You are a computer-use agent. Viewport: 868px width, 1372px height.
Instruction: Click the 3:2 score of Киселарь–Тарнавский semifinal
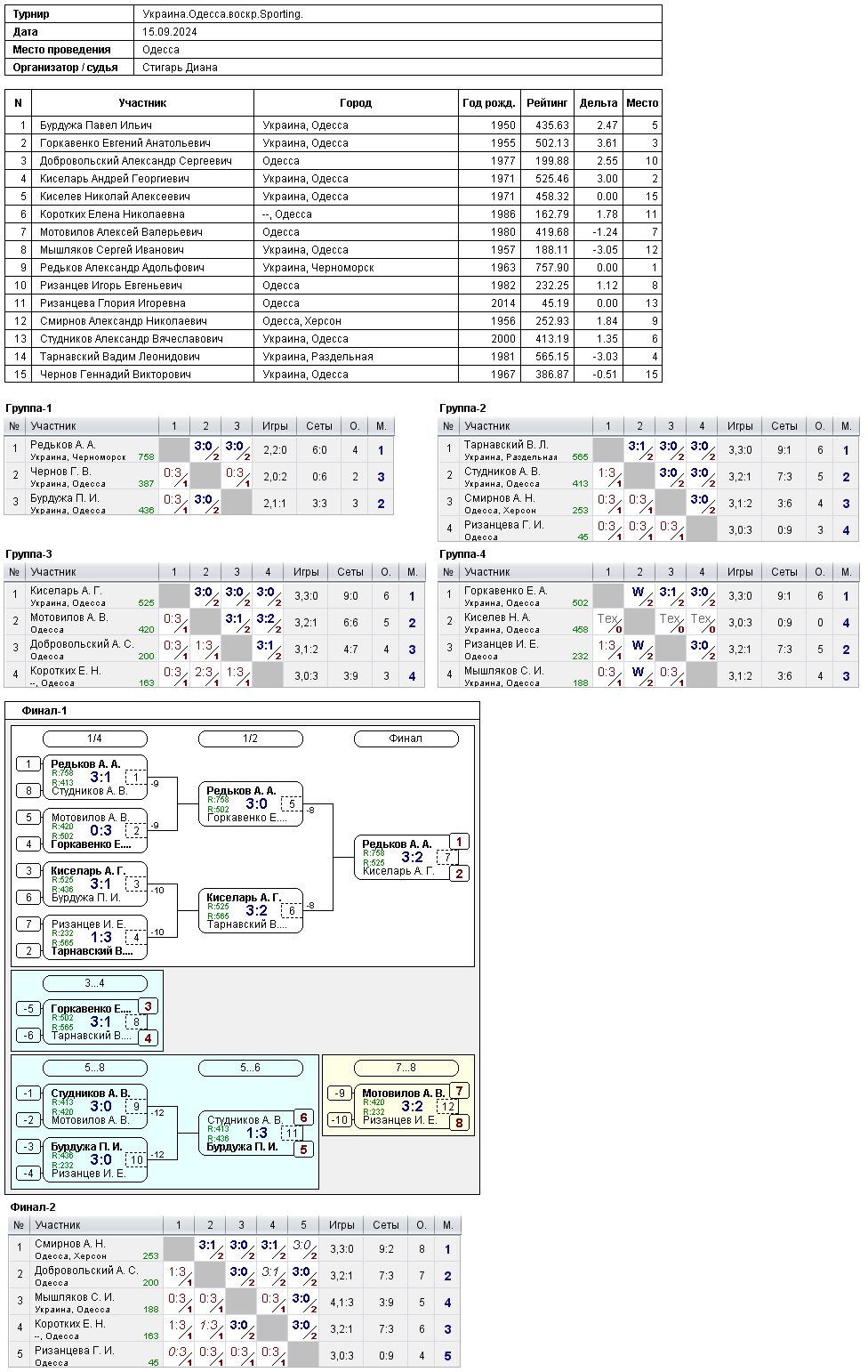pyautogui.click(x=257, y=911)
